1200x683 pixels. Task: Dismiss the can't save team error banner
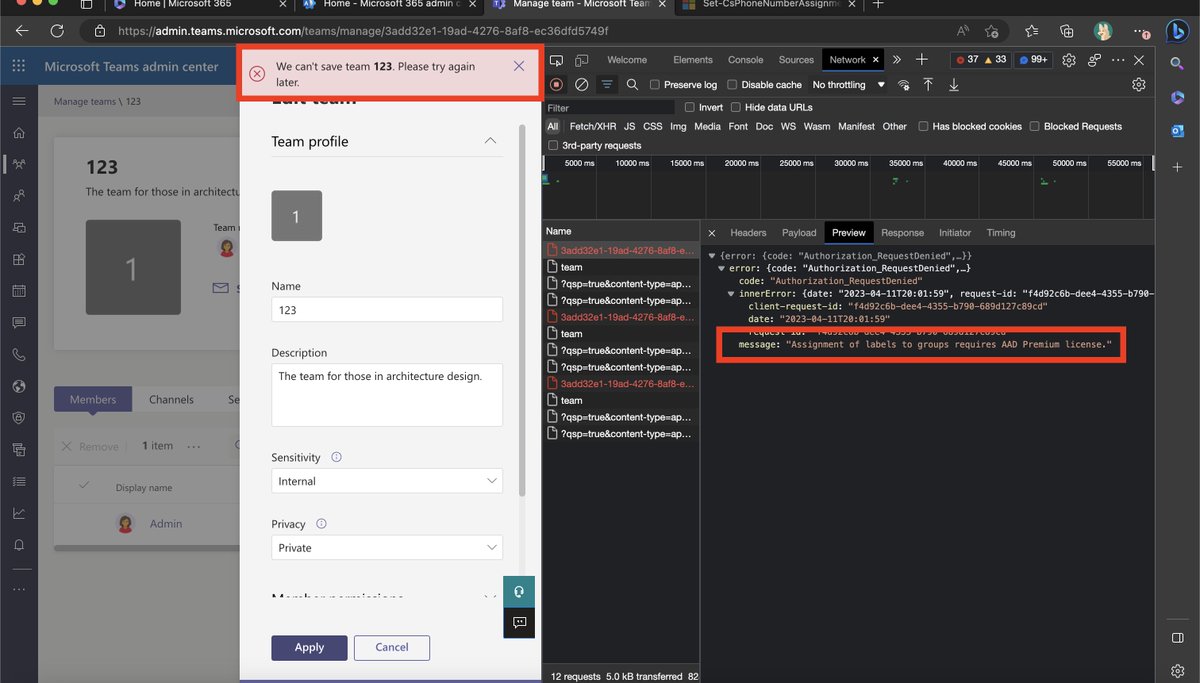click(x=519, y=67)
